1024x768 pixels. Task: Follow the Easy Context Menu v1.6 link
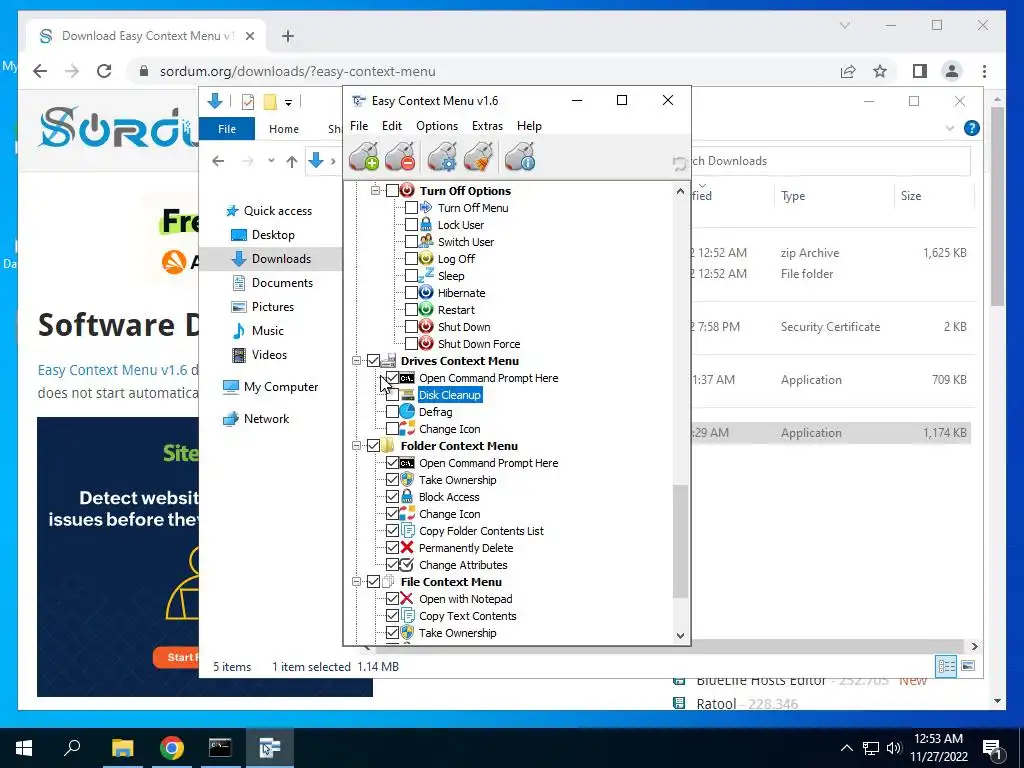pos(112,370)
